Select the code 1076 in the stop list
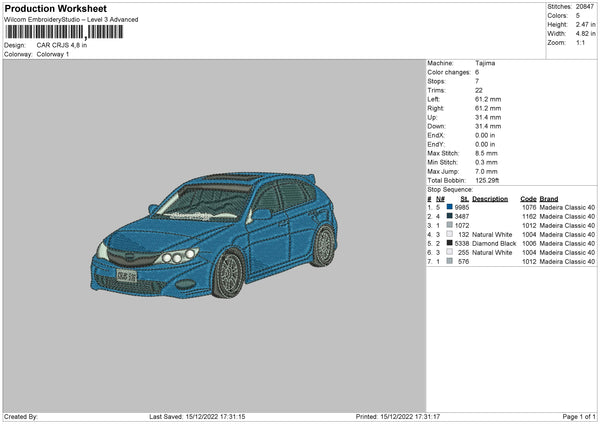The width and height of the screenshot is (600, 424). [x=529, y=207]
